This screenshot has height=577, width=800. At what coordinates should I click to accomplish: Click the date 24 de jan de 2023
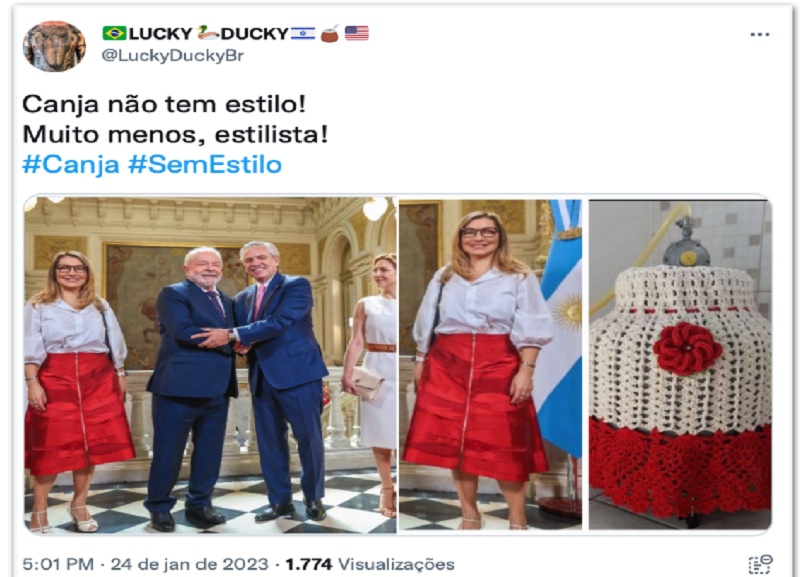coord(189,564)
